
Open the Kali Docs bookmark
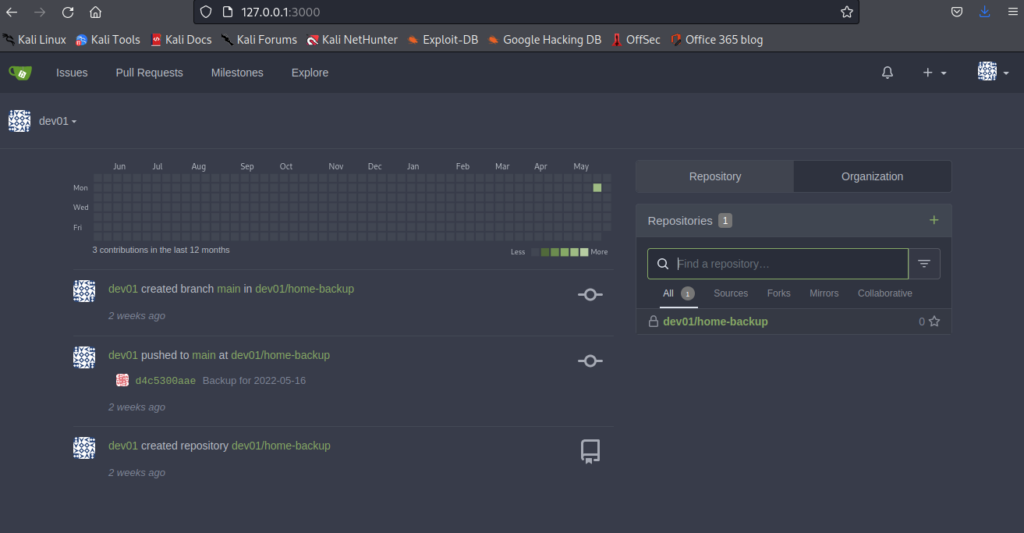click(x=182, y=40)
